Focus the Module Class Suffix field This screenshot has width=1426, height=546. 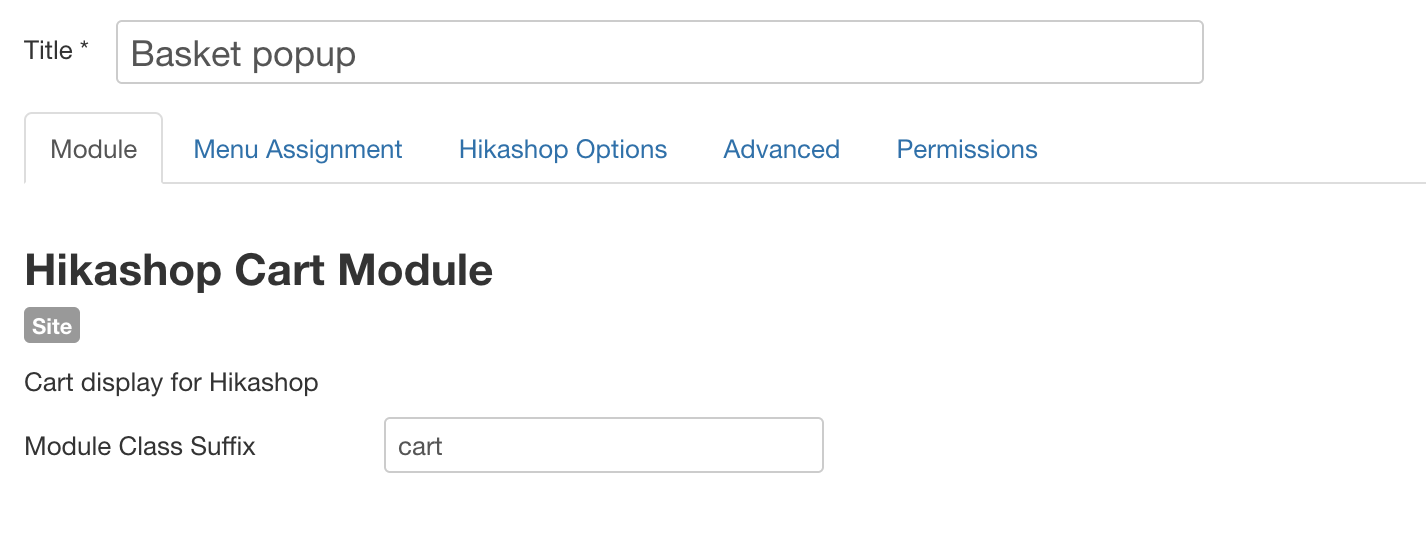603,446
